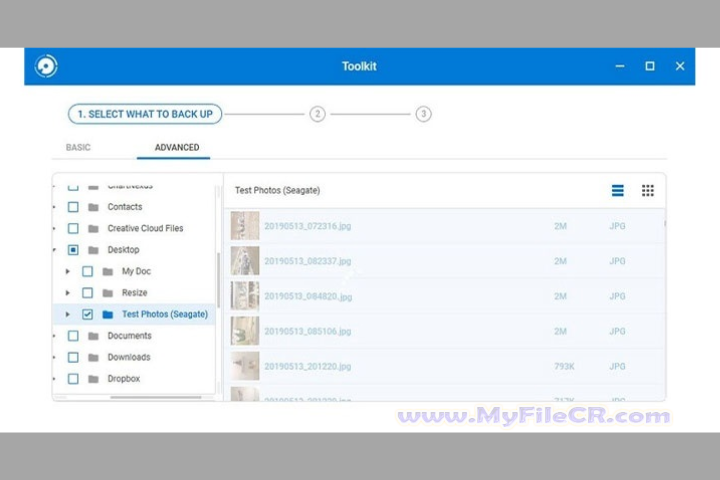Select file name 20190513_085106.jpg
This screenshot has height=480, width=720.
point(308,332)
